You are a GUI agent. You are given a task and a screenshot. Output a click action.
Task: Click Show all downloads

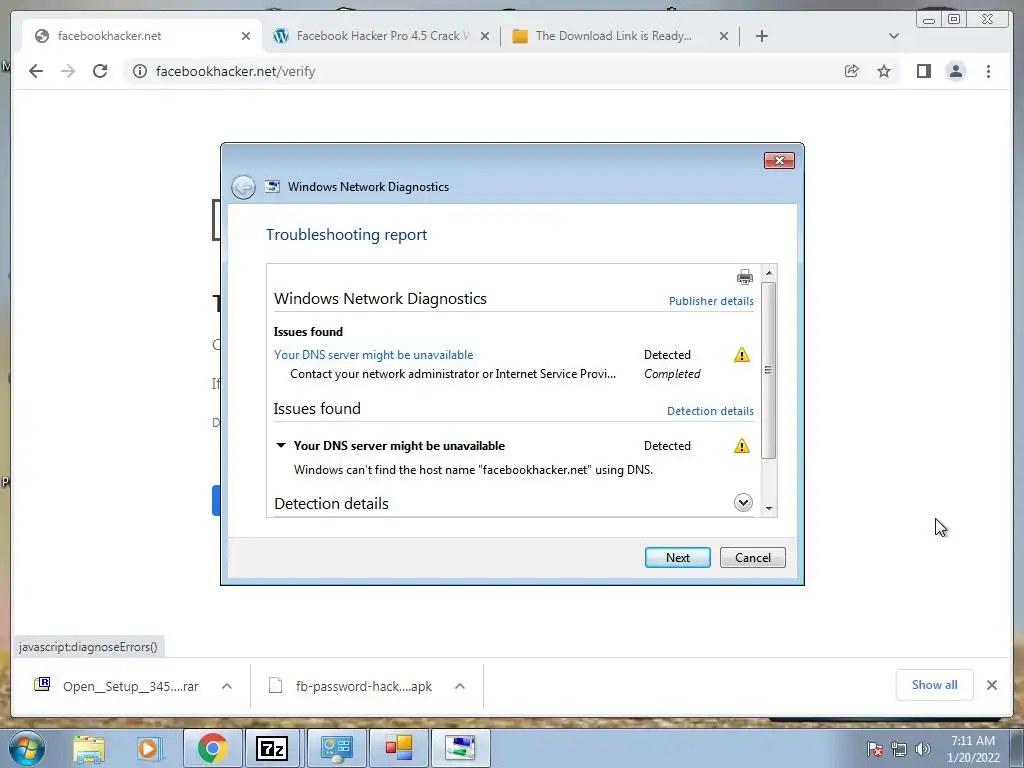click(935, 684)
